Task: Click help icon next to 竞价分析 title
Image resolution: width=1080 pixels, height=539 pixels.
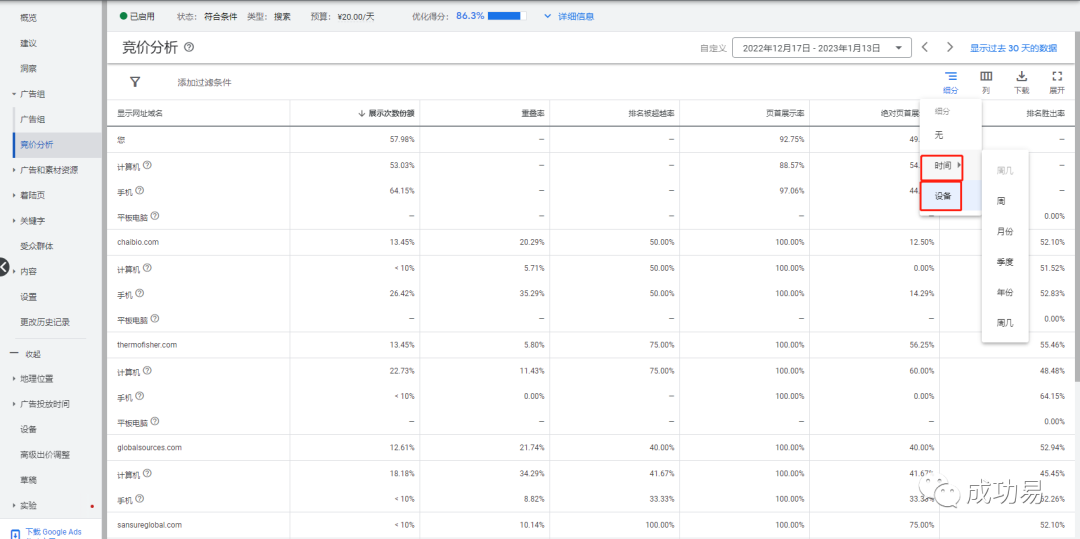Action: pos(189,47)
